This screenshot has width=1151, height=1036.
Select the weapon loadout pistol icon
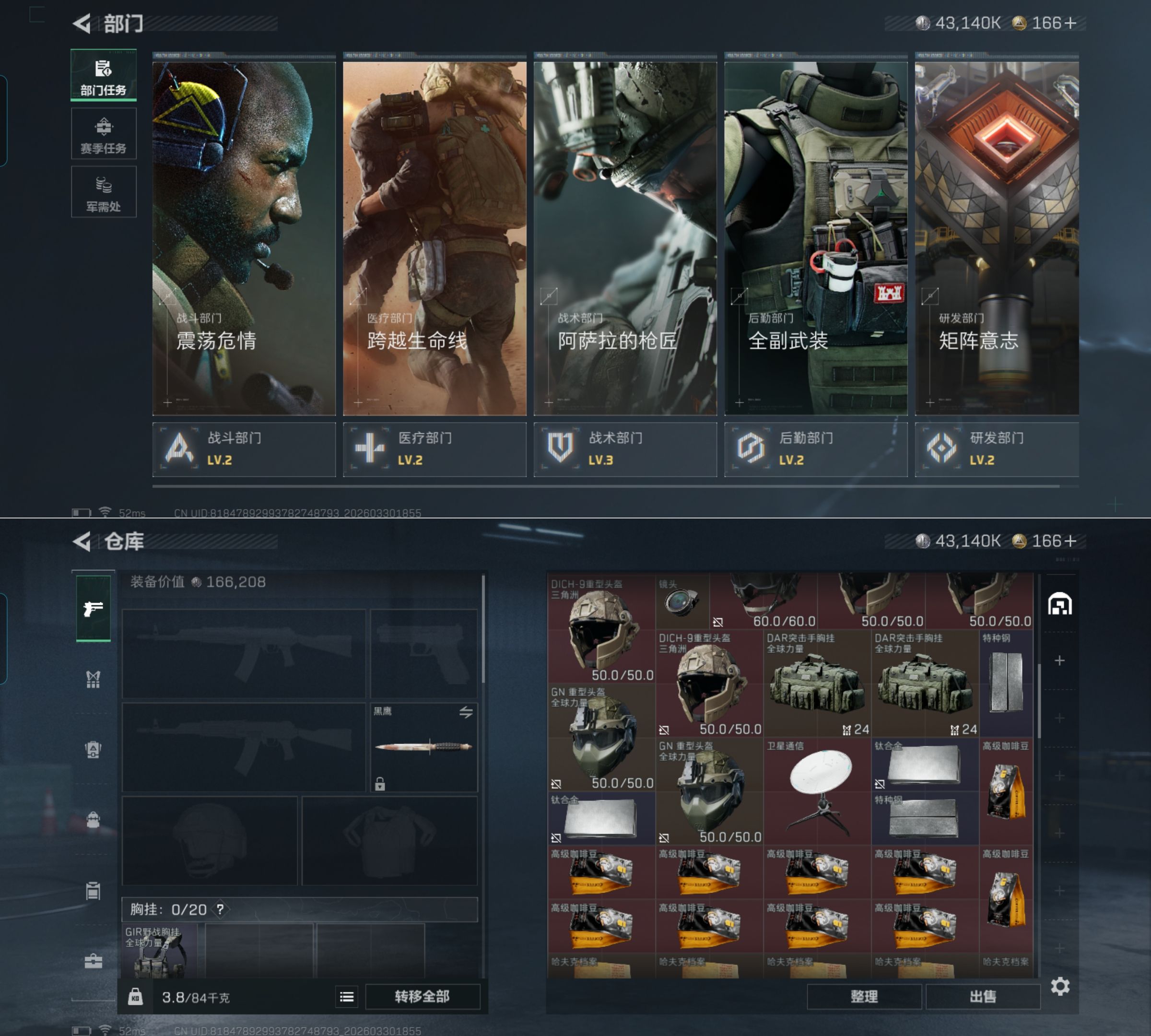click(94, 609)
